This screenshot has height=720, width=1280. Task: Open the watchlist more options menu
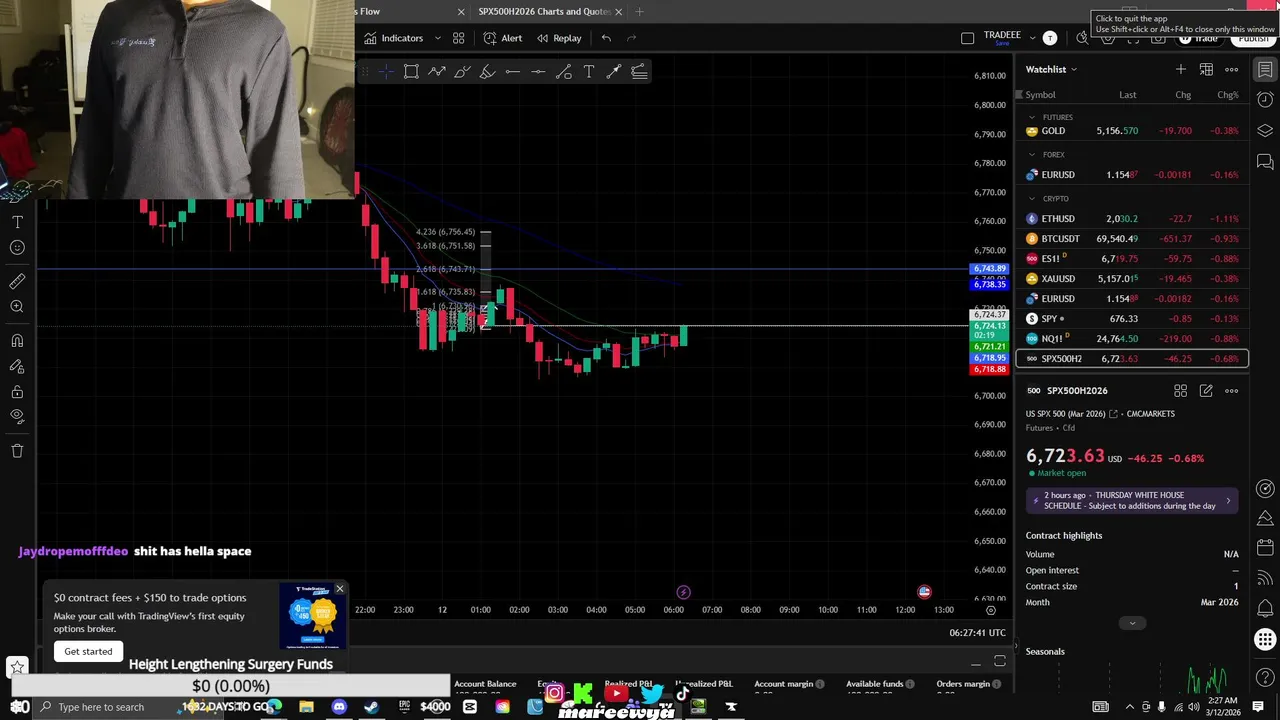tap(1231, 69)
